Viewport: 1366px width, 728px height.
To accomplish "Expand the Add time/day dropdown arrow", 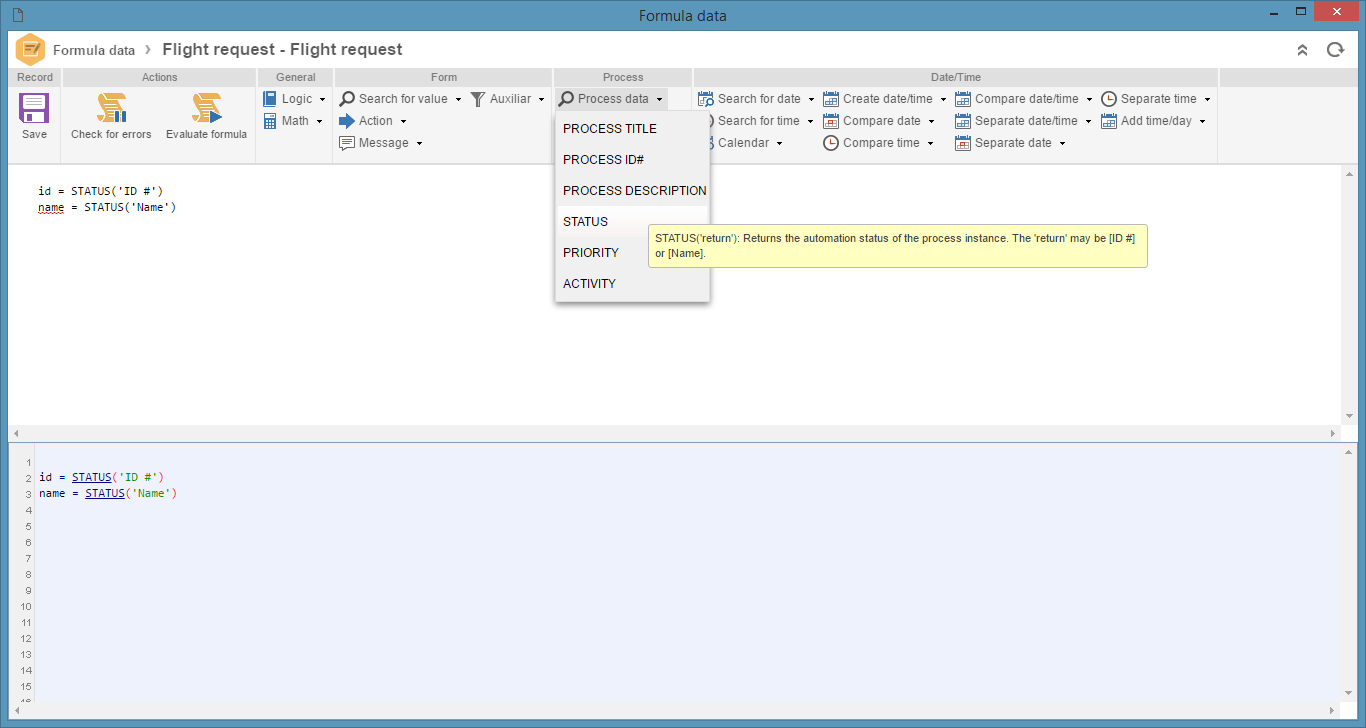I will [x=1202, y=122].
